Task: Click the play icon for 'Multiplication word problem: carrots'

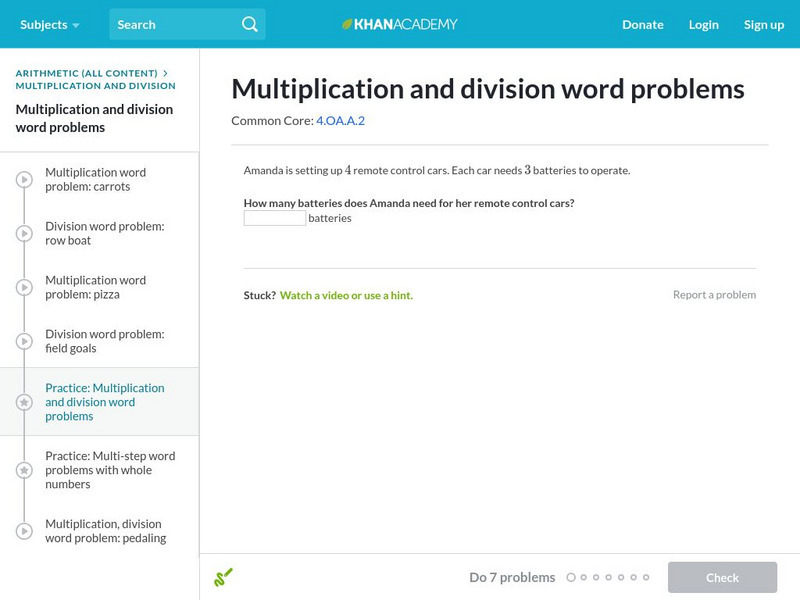Action: [x=22, y=179]
